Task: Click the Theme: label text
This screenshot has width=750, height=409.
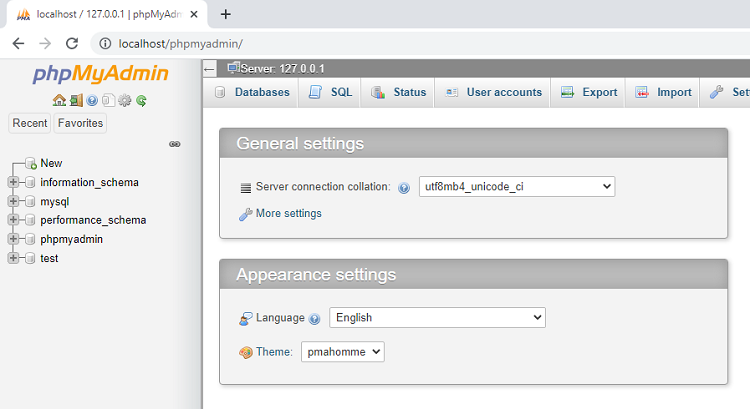Action: coord(274,352)
